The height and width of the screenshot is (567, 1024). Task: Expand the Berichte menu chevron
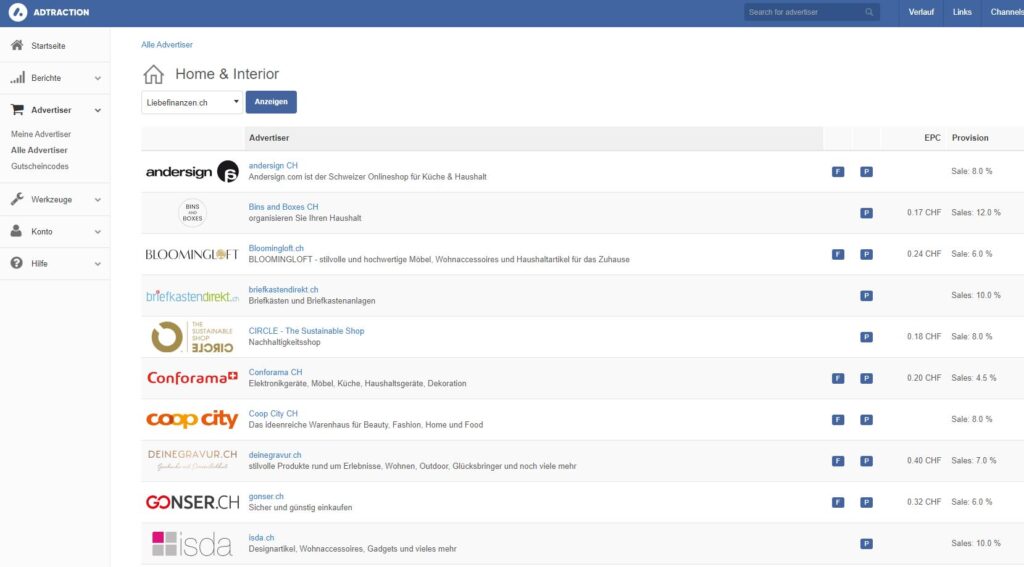click(x=97, y=78)
